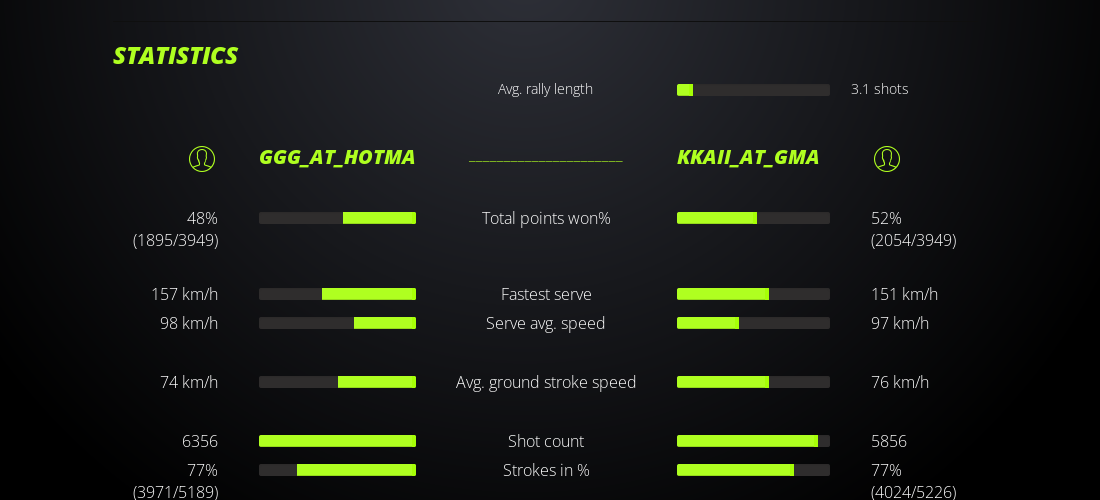
Task: Click the 5856 shot count bar
Action: pyautogui.click(x=753, y=441)
